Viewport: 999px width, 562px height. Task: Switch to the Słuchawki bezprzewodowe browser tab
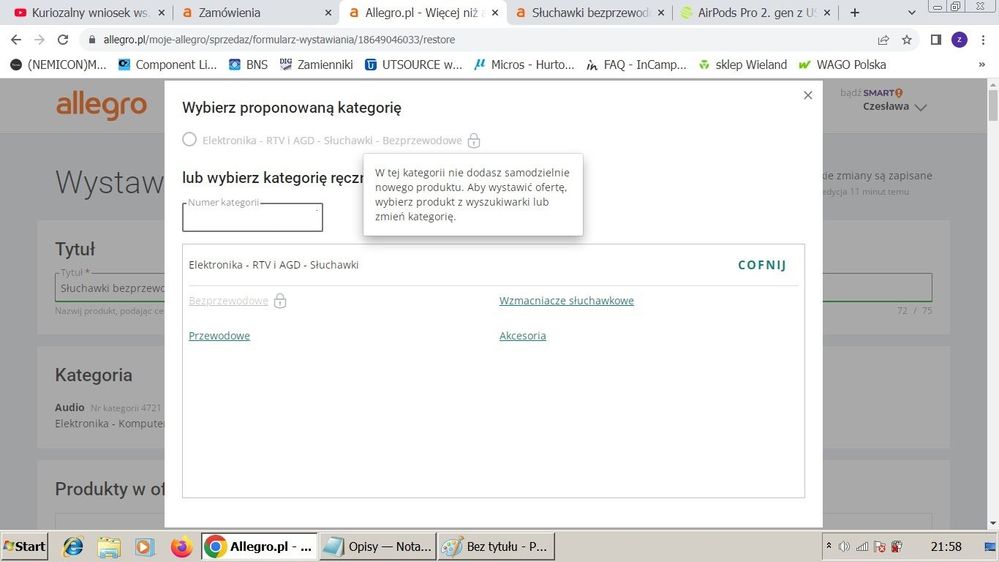point(589,13)
